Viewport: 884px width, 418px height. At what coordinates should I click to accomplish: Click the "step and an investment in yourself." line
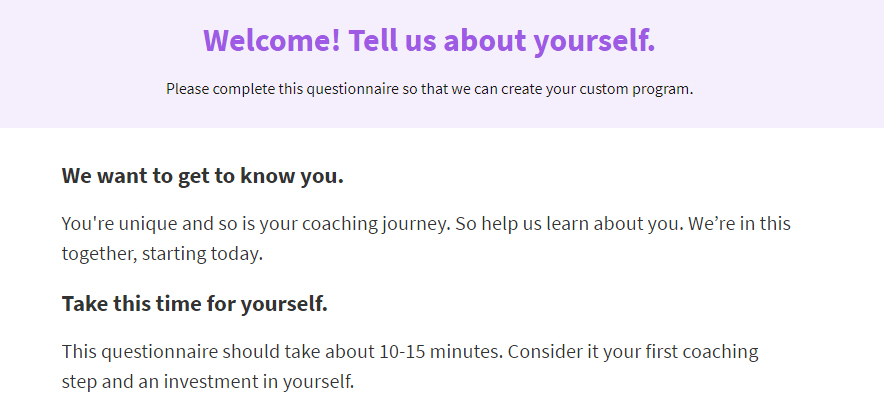[208, 382]
